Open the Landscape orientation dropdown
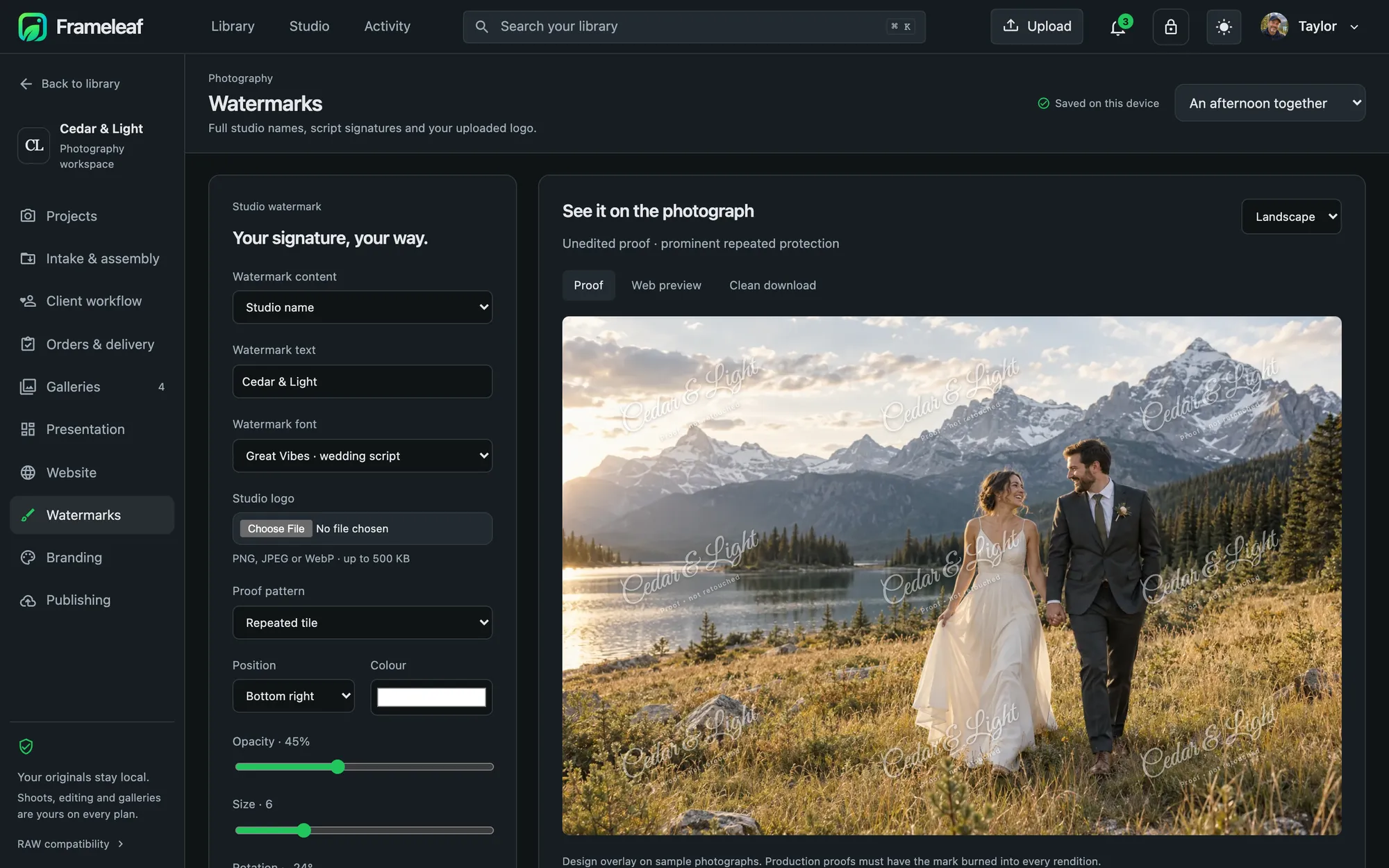Screen dimensions: 1389x868 click(x=1291, y=217)
